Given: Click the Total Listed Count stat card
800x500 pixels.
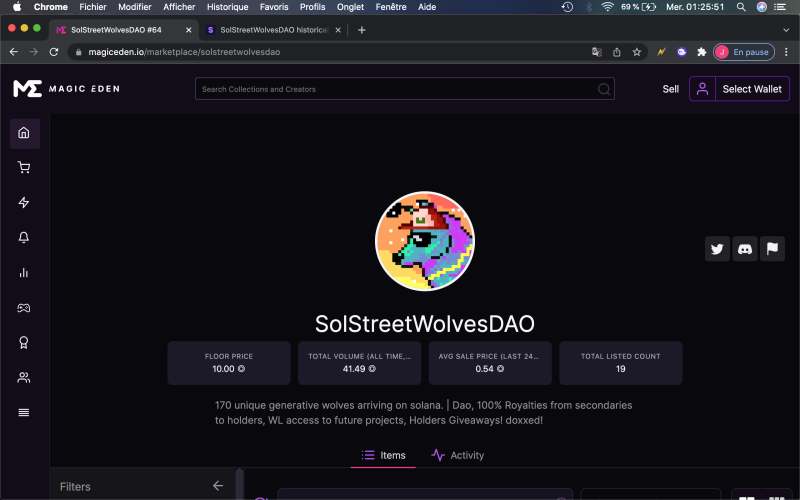Looking at the screenshot, I should (x=621, y=363).
